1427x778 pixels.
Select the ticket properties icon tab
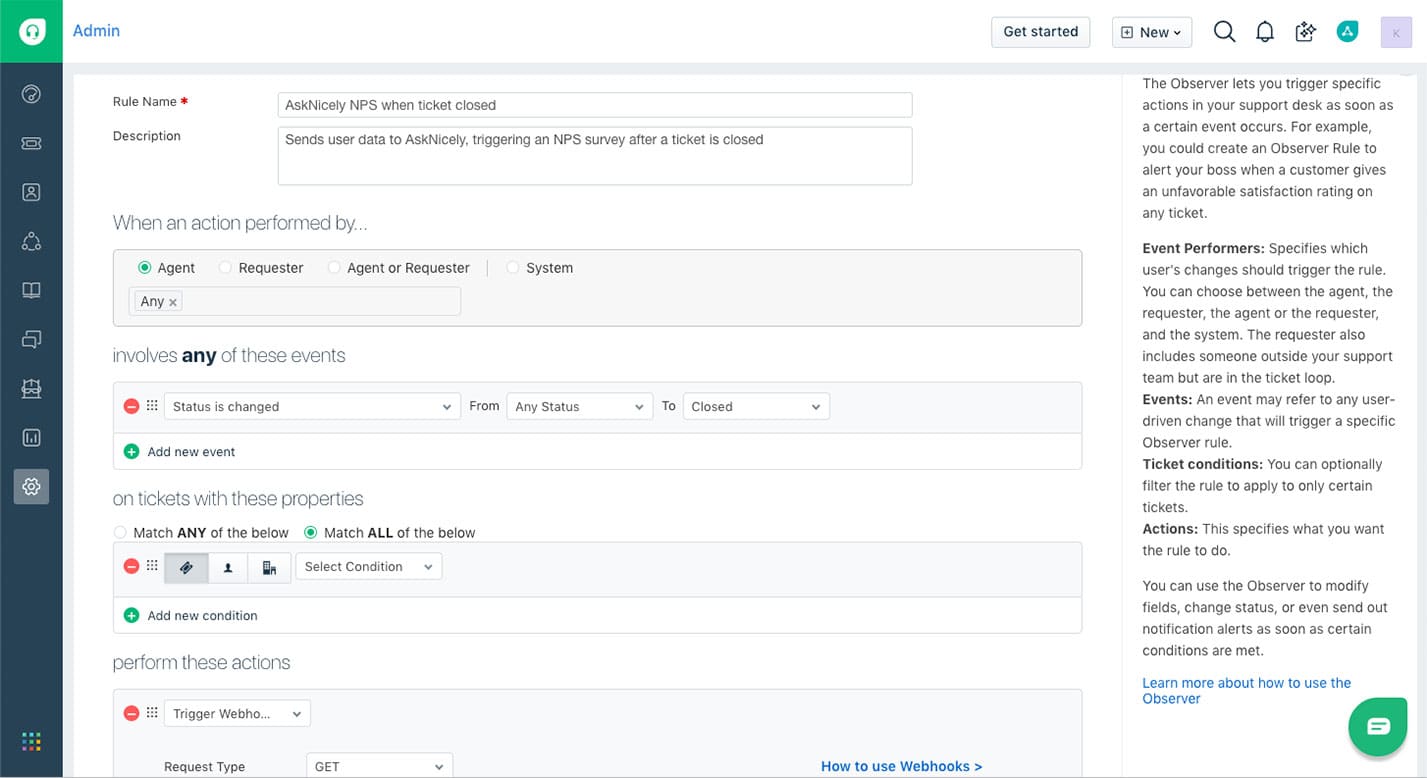[x=186, y=567]
